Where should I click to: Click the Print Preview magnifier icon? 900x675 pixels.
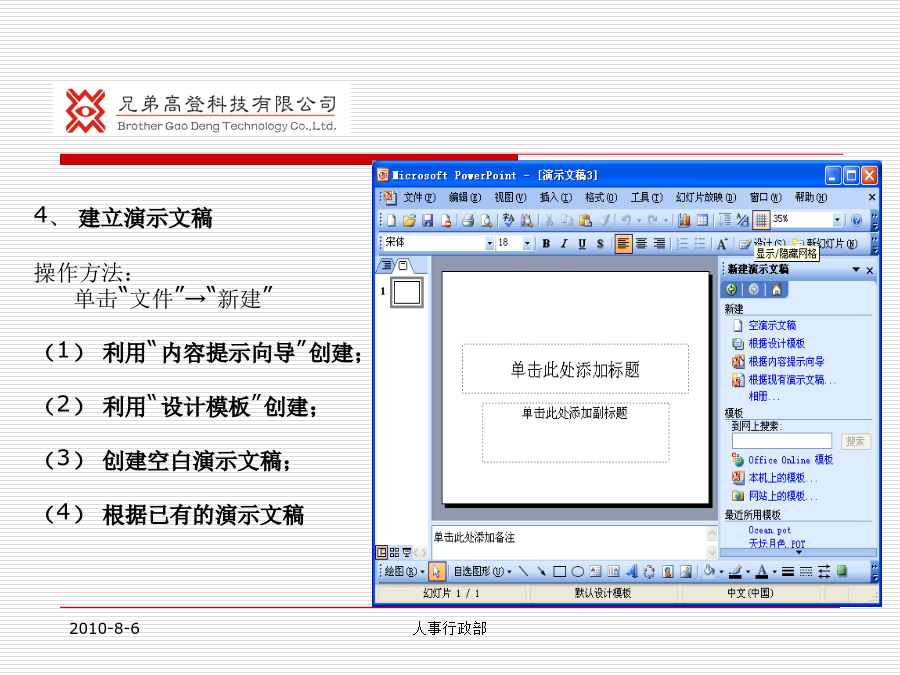pyautogui.click(x=486, y=220)
